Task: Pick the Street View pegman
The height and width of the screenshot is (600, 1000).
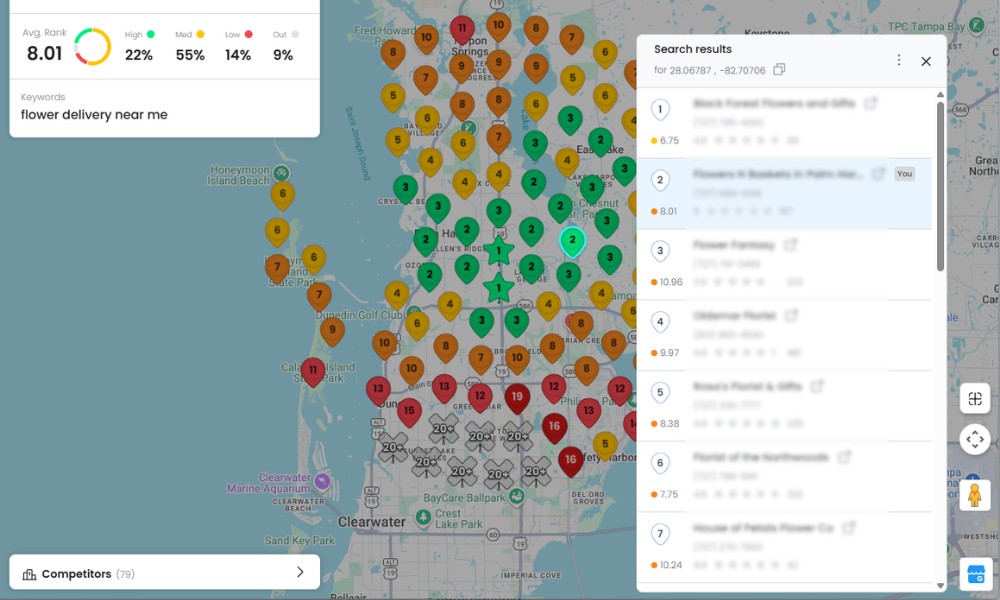Action: pyautogui.click(x=974, y=495)
